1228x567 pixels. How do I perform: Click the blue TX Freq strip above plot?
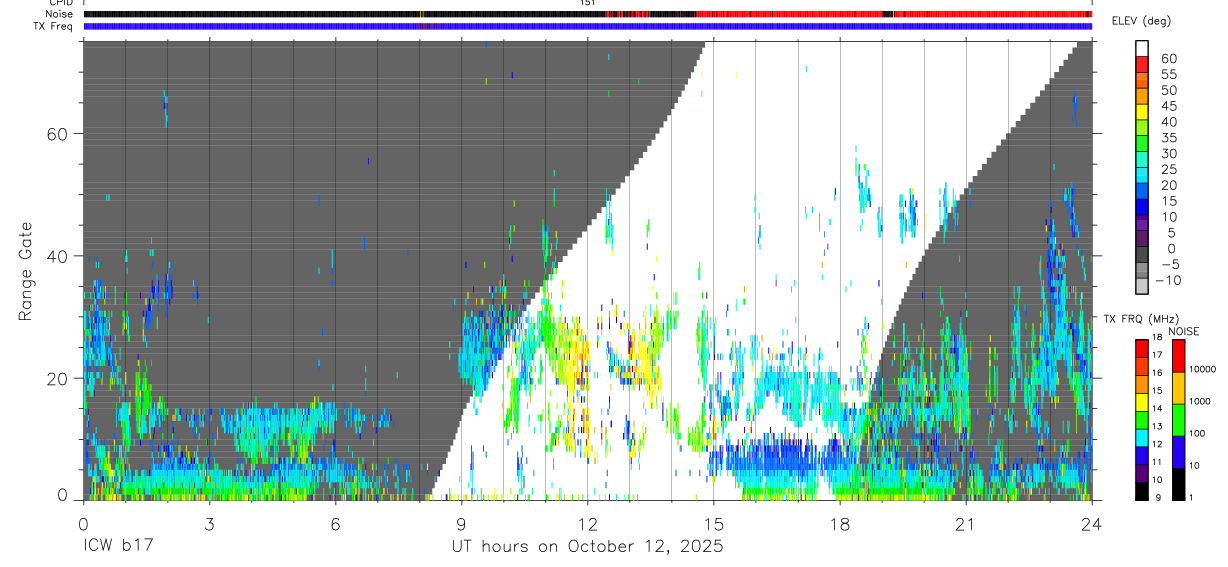(x=587, y=26)
